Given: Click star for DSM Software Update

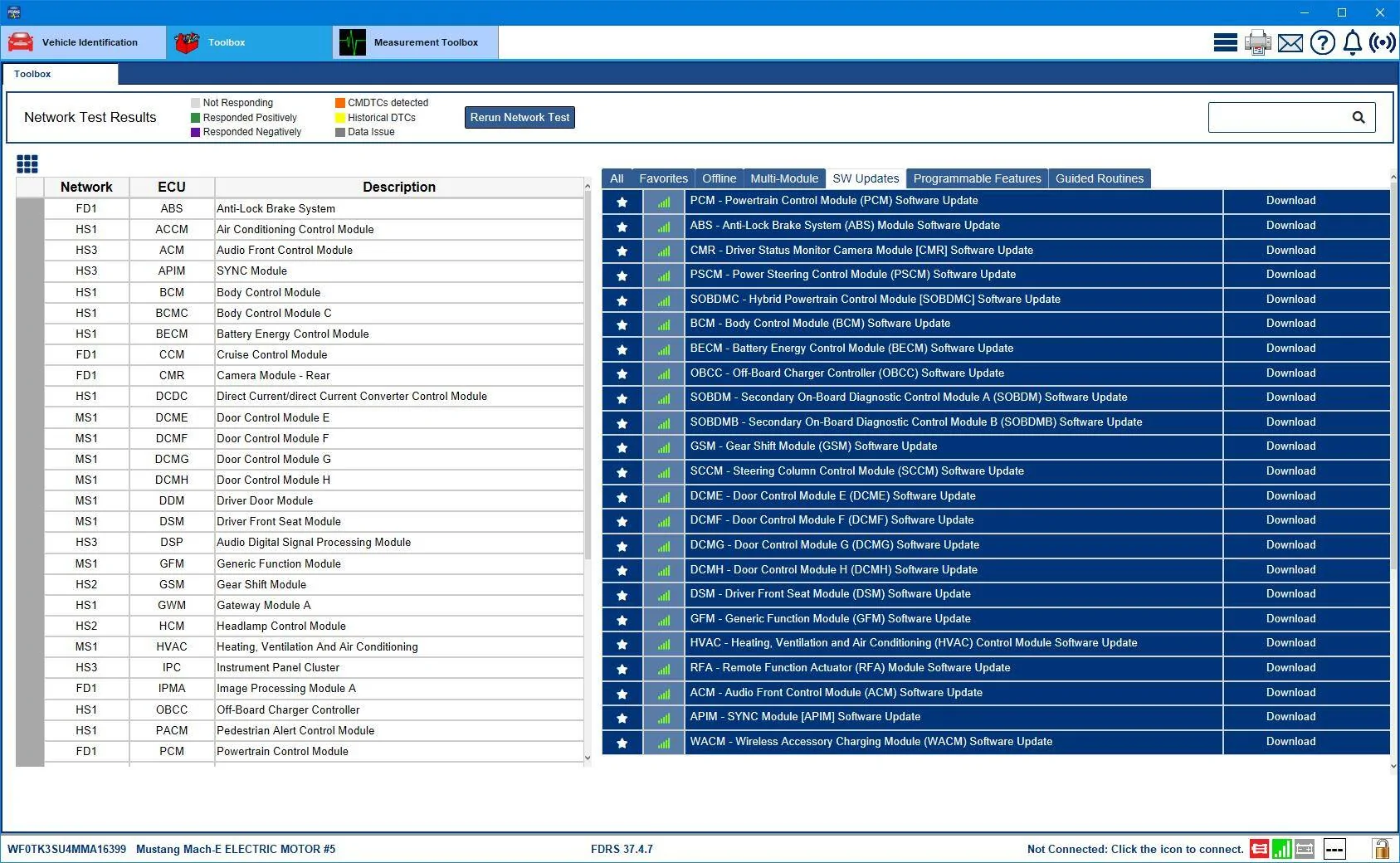Looking at the screenshot, I should coord(622,595).
